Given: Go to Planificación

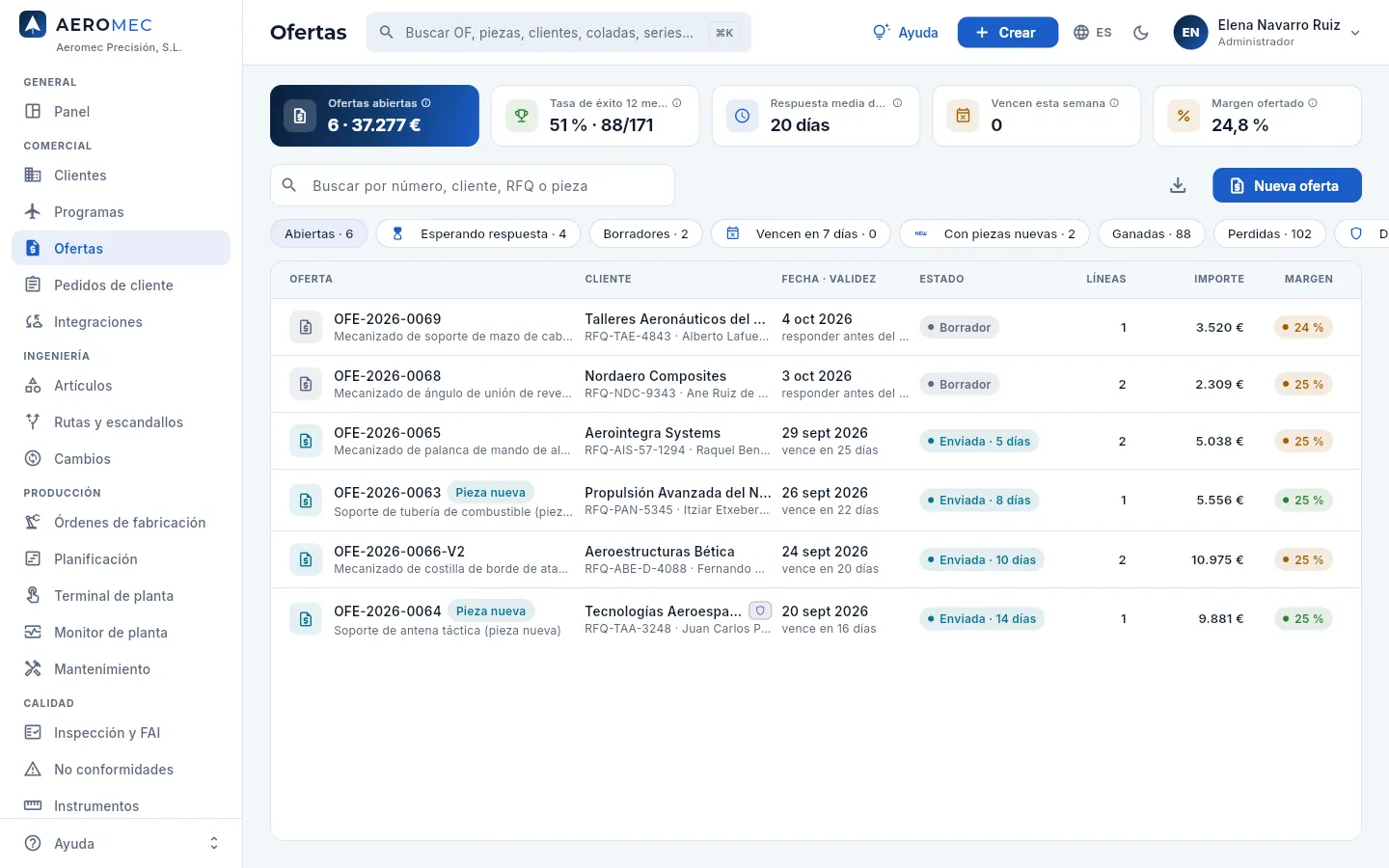Looking at the screenshot, I should [121, 559].
